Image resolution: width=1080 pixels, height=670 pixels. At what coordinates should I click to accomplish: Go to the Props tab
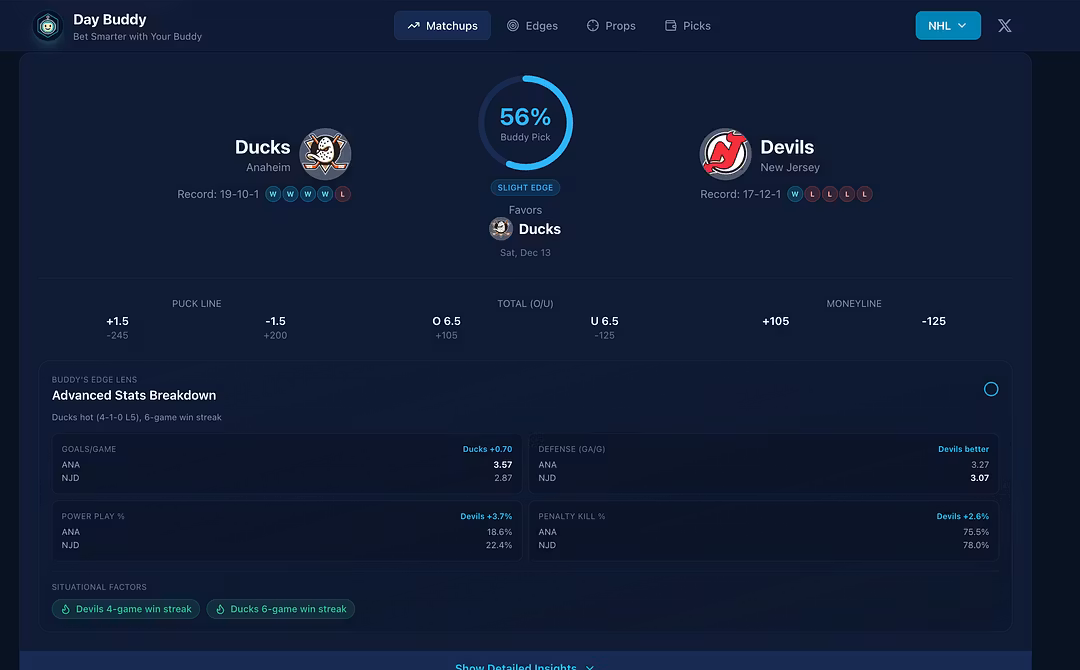[611, 26]
